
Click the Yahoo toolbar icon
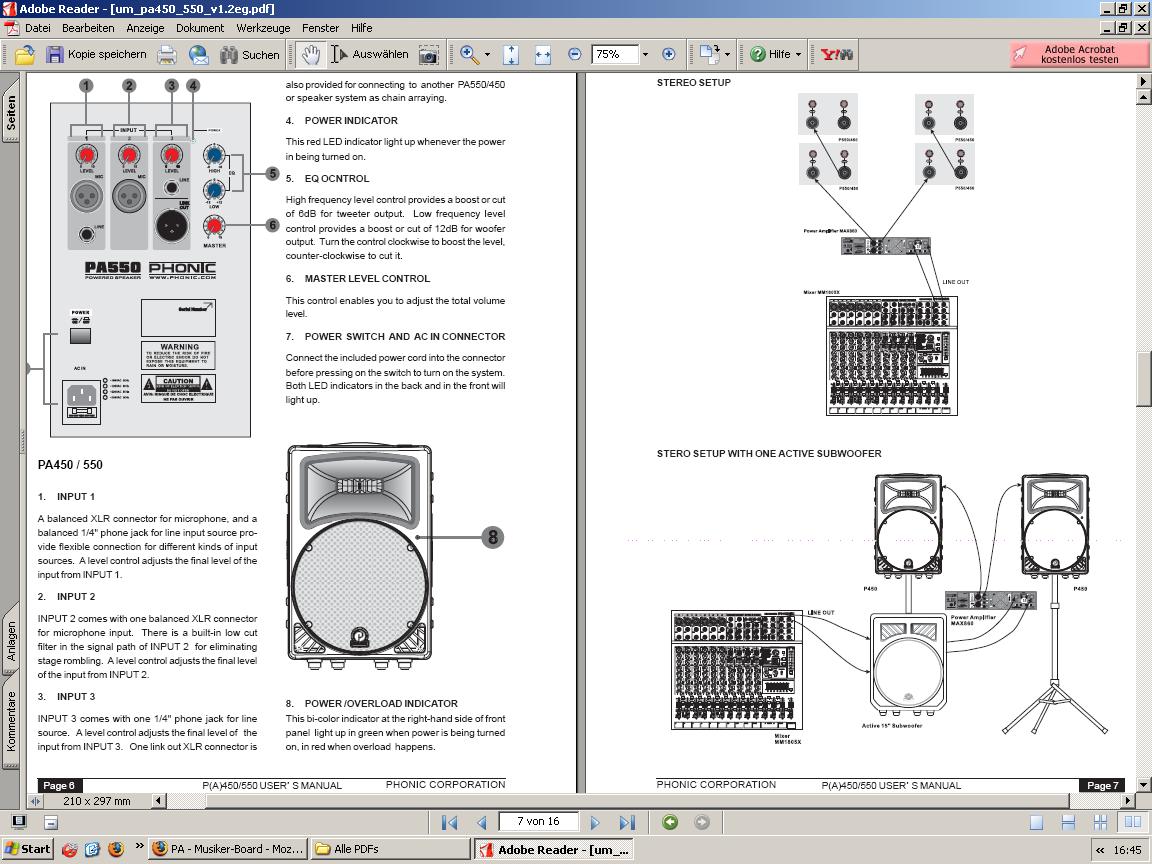[837, 54]
